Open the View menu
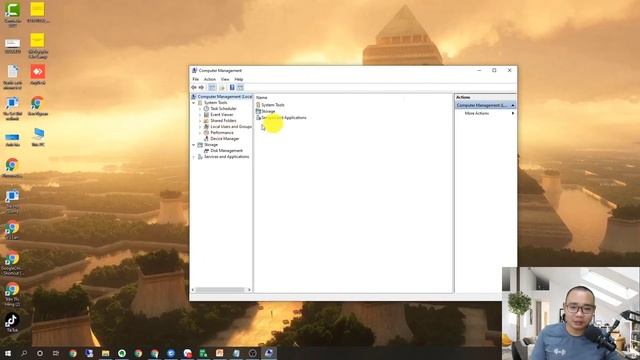Screen dimensions: 640x360 [x=225, y=79]
